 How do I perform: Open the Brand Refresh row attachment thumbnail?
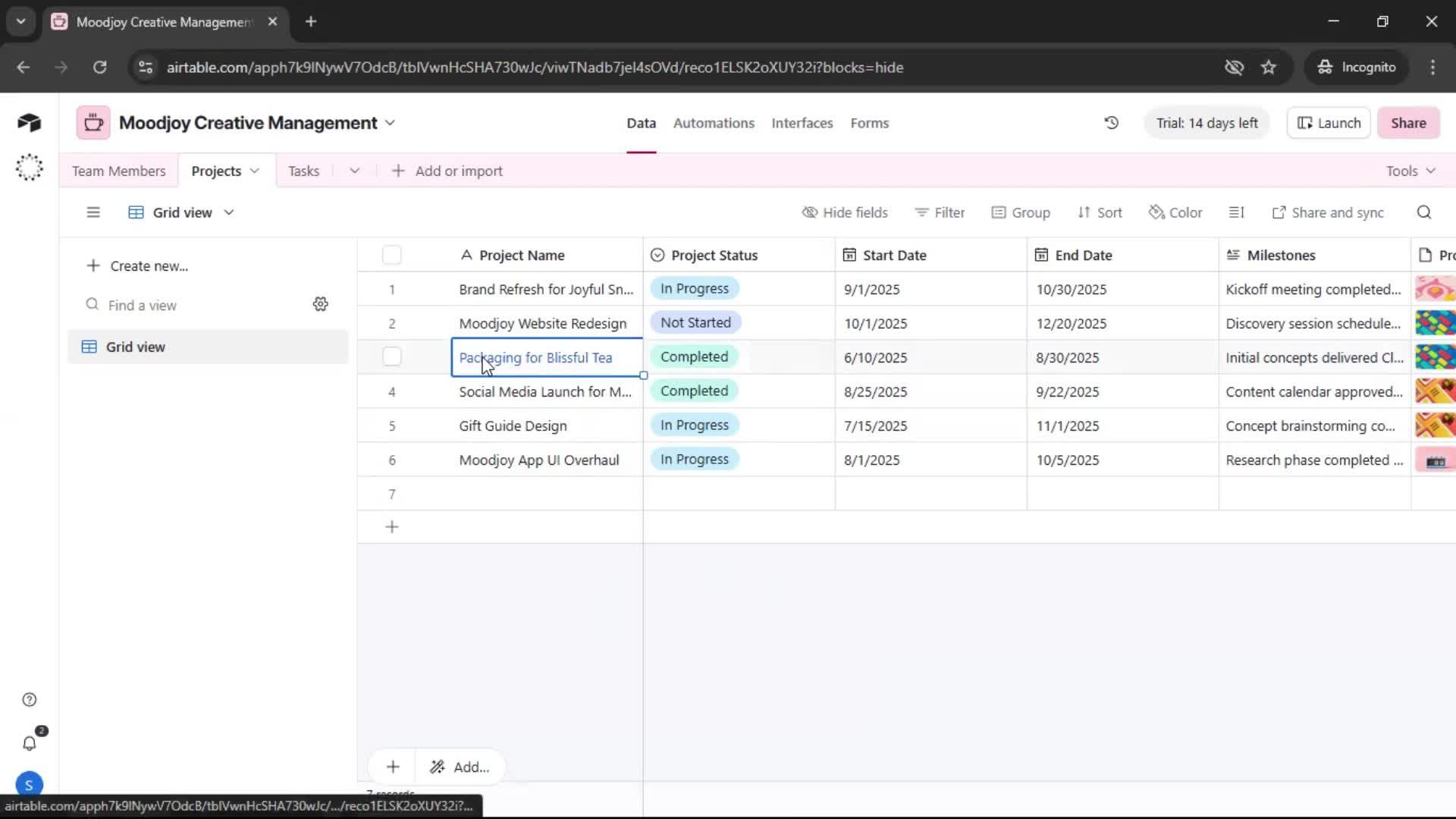[1435, 289]
